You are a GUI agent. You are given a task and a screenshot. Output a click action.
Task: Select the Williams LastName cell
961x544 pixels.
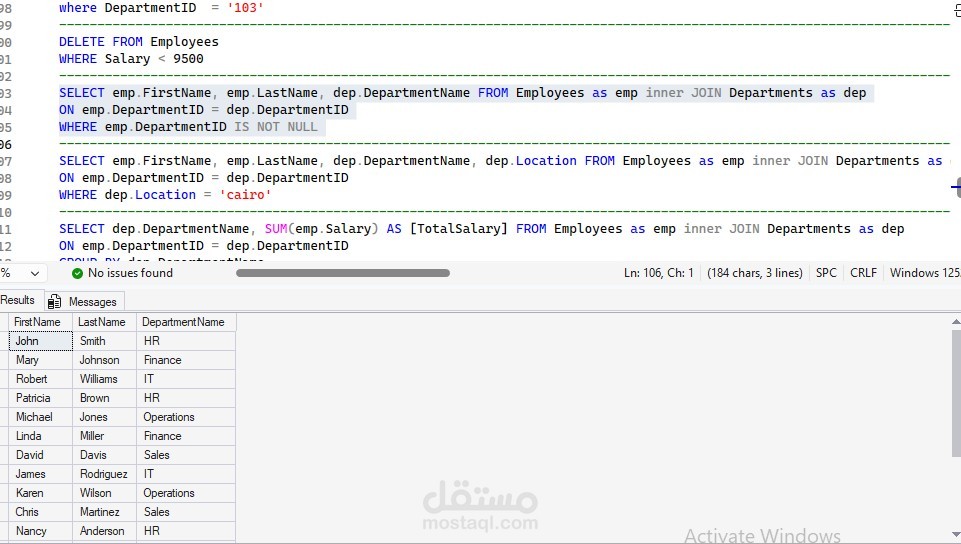click(104, 379)
